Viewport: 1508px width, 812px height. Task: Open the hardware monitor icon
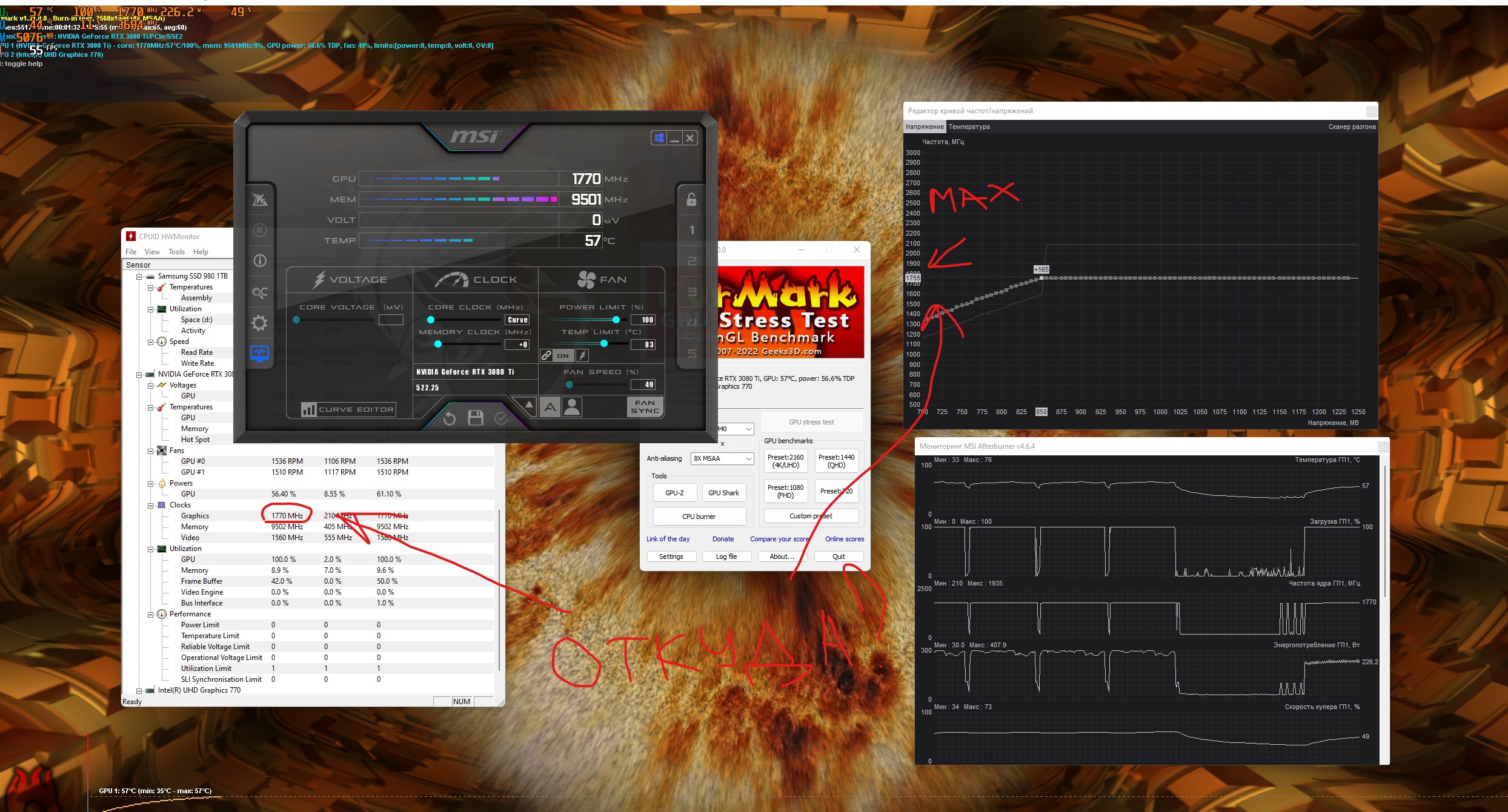[260, 353]
